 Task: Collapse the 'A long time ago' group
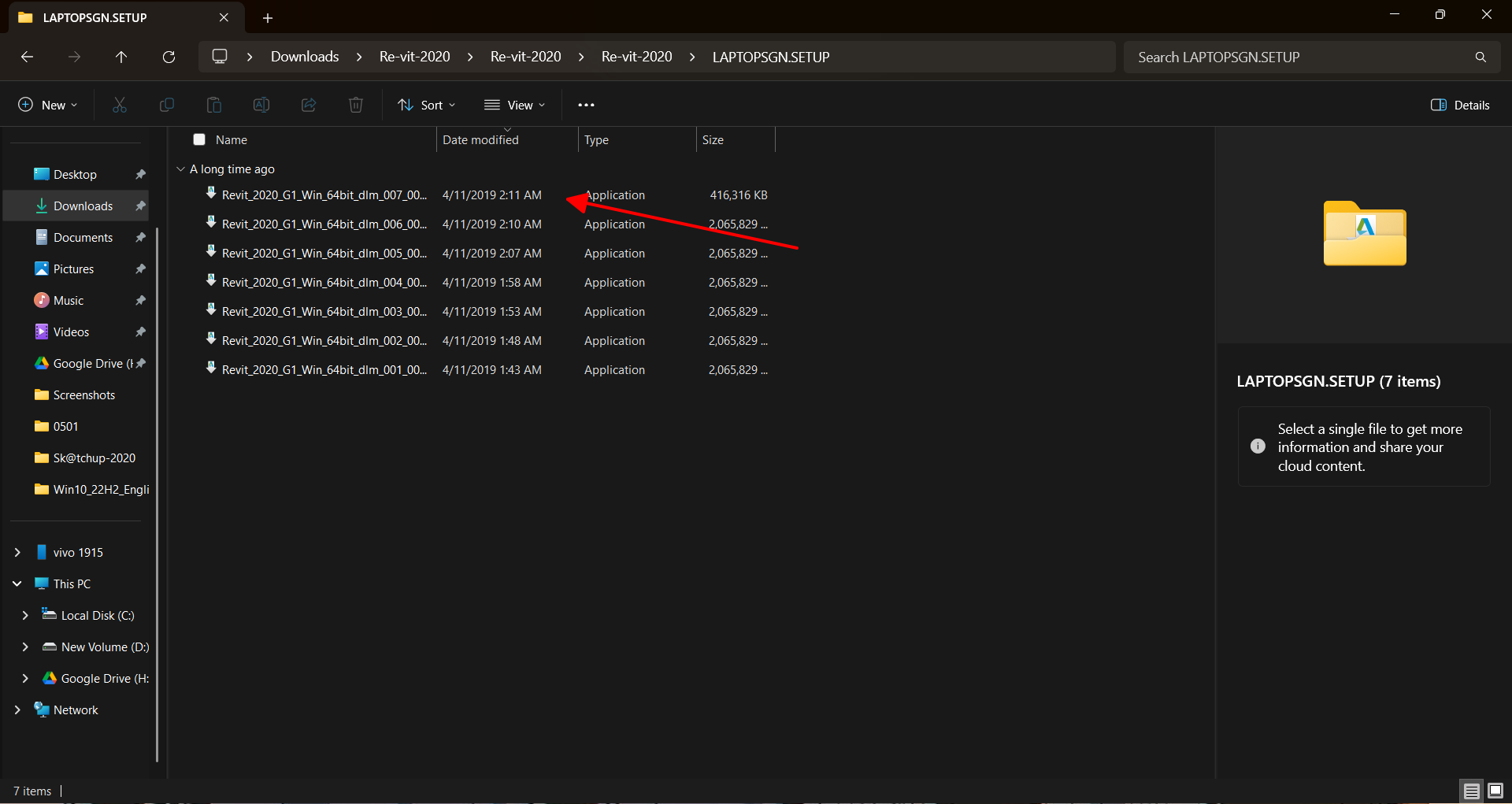(180, 169)
